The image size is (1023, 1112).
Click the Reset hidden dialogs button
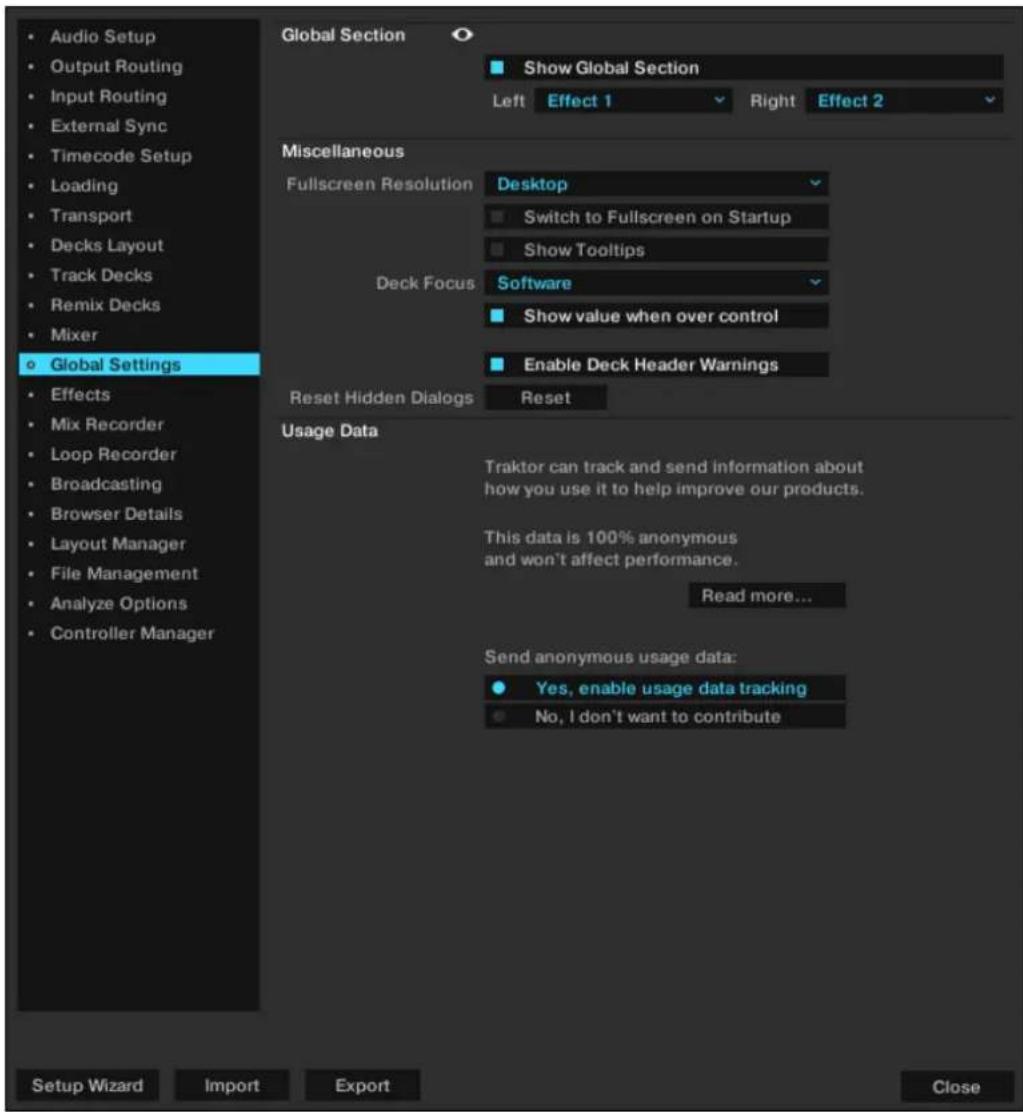click(545, 398)
